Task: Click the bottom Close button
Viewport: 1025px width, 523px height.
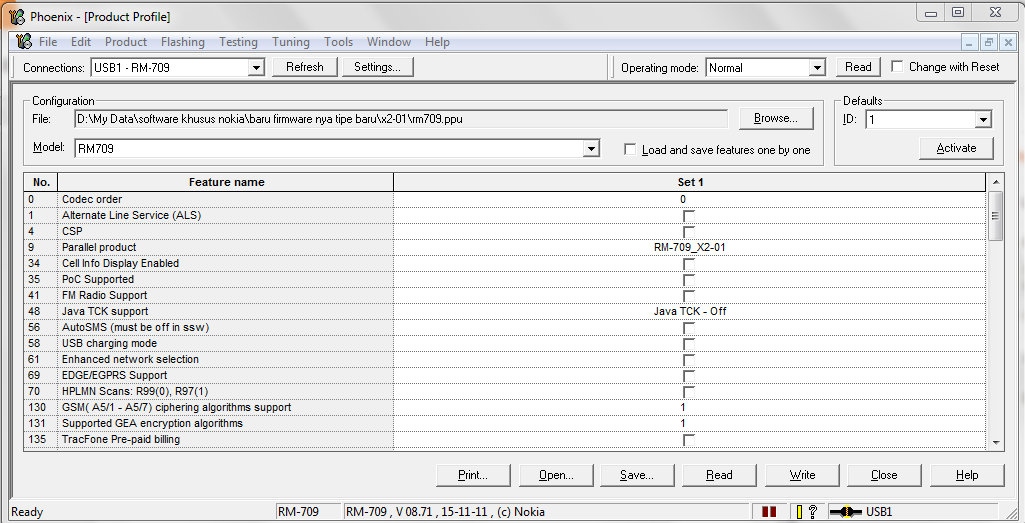Action: tap(884, 475)
